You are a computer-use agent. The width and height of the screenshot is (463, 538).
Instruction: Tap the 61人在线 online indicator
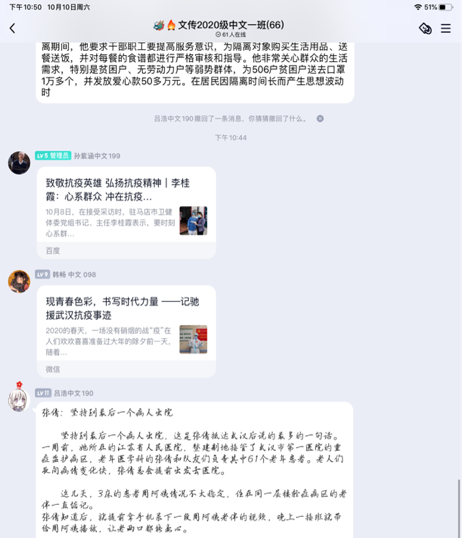231,35
